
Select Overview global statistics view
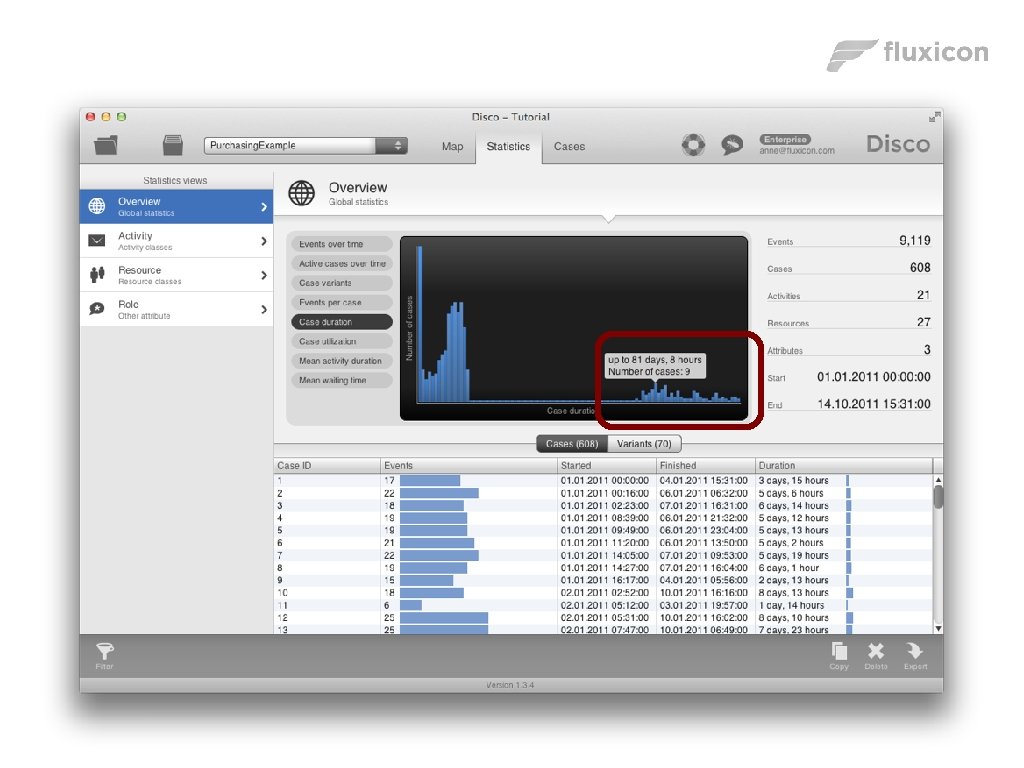[x=176, y=206]
